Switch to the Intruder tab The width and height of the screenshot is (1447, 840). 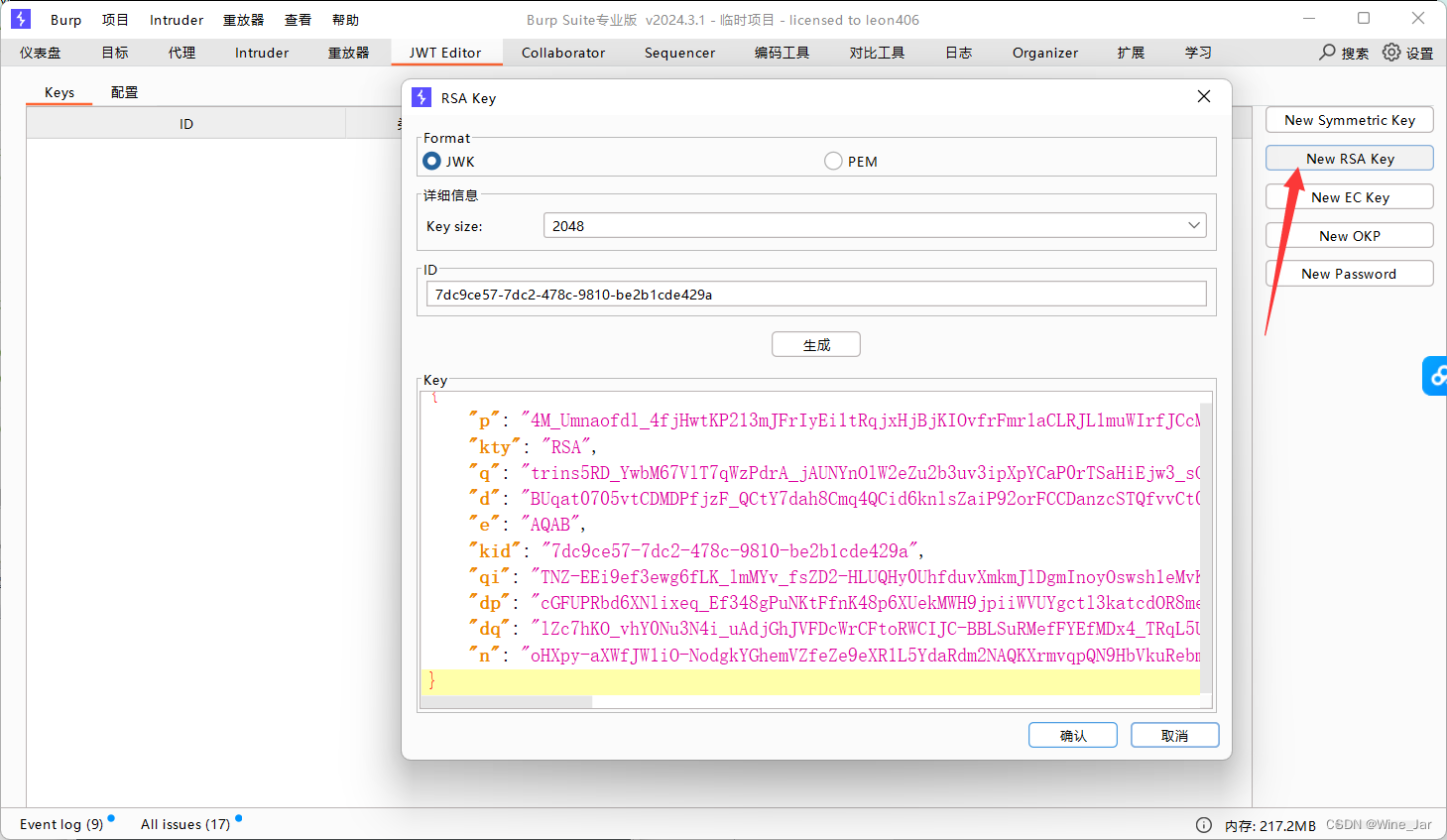pos(262,53)
